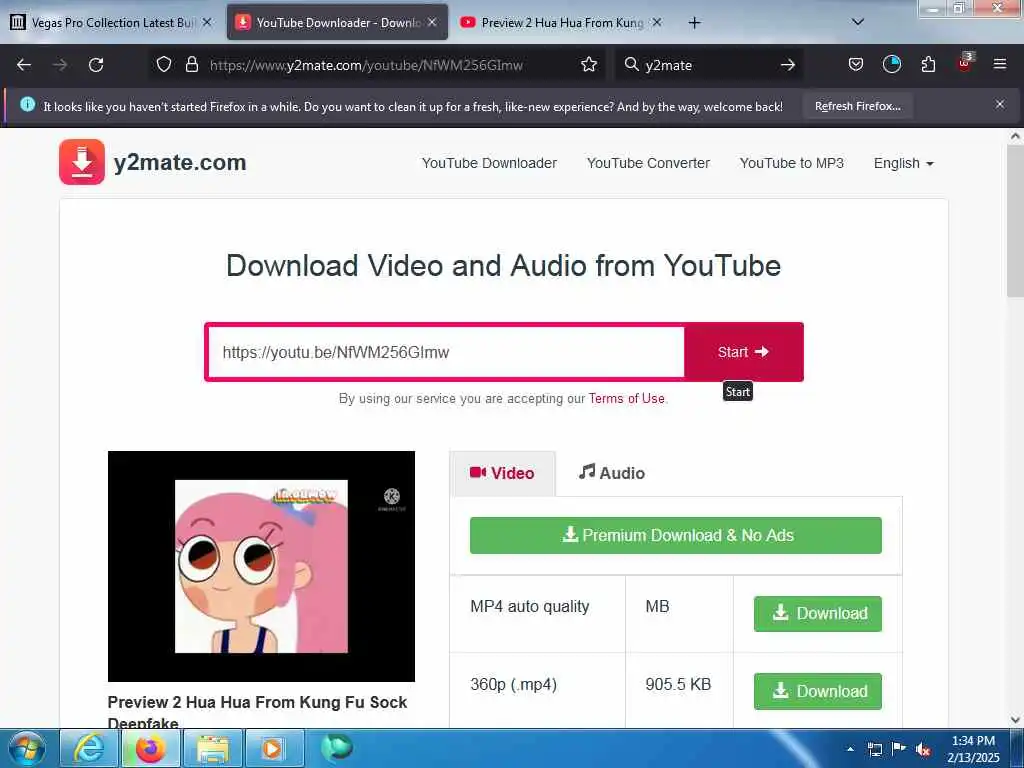Click Firefox taskbar icon
This screenshot has width=1024, height=768.
(x=150, y=748)
